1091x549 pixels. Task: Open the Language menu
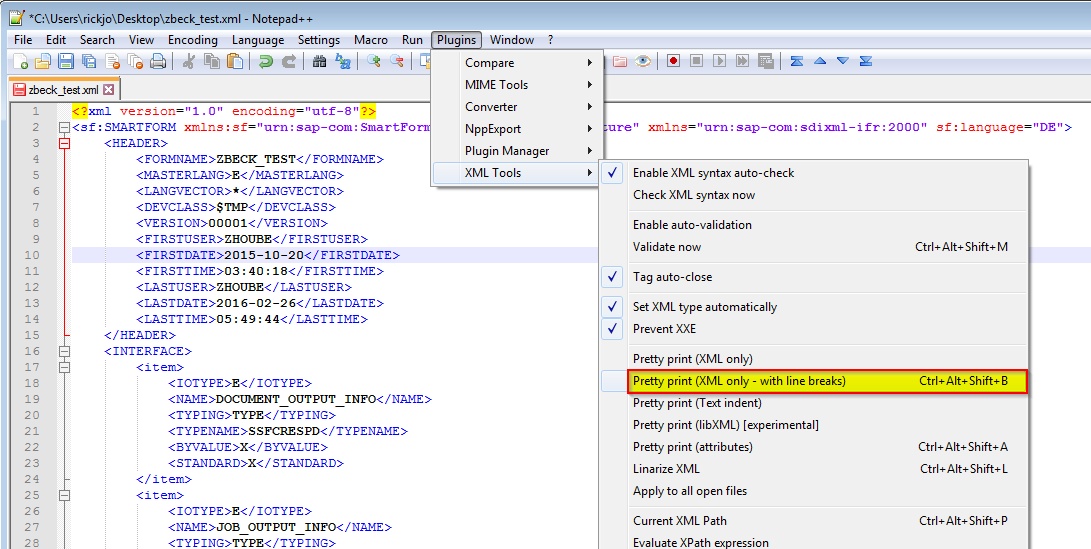[x=258, y=40]
